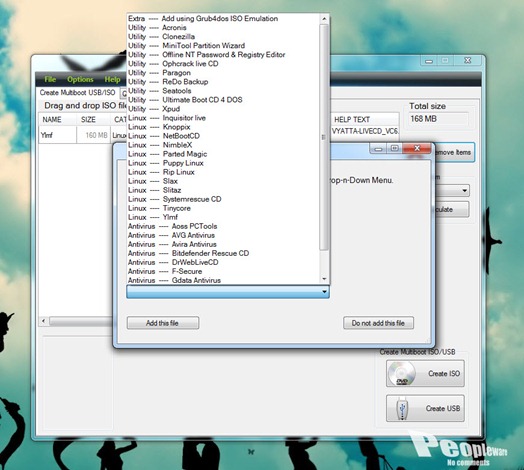This screenshot has width=524, height=470.
Task: Click Do not add this file button
Action: [378, 323]
